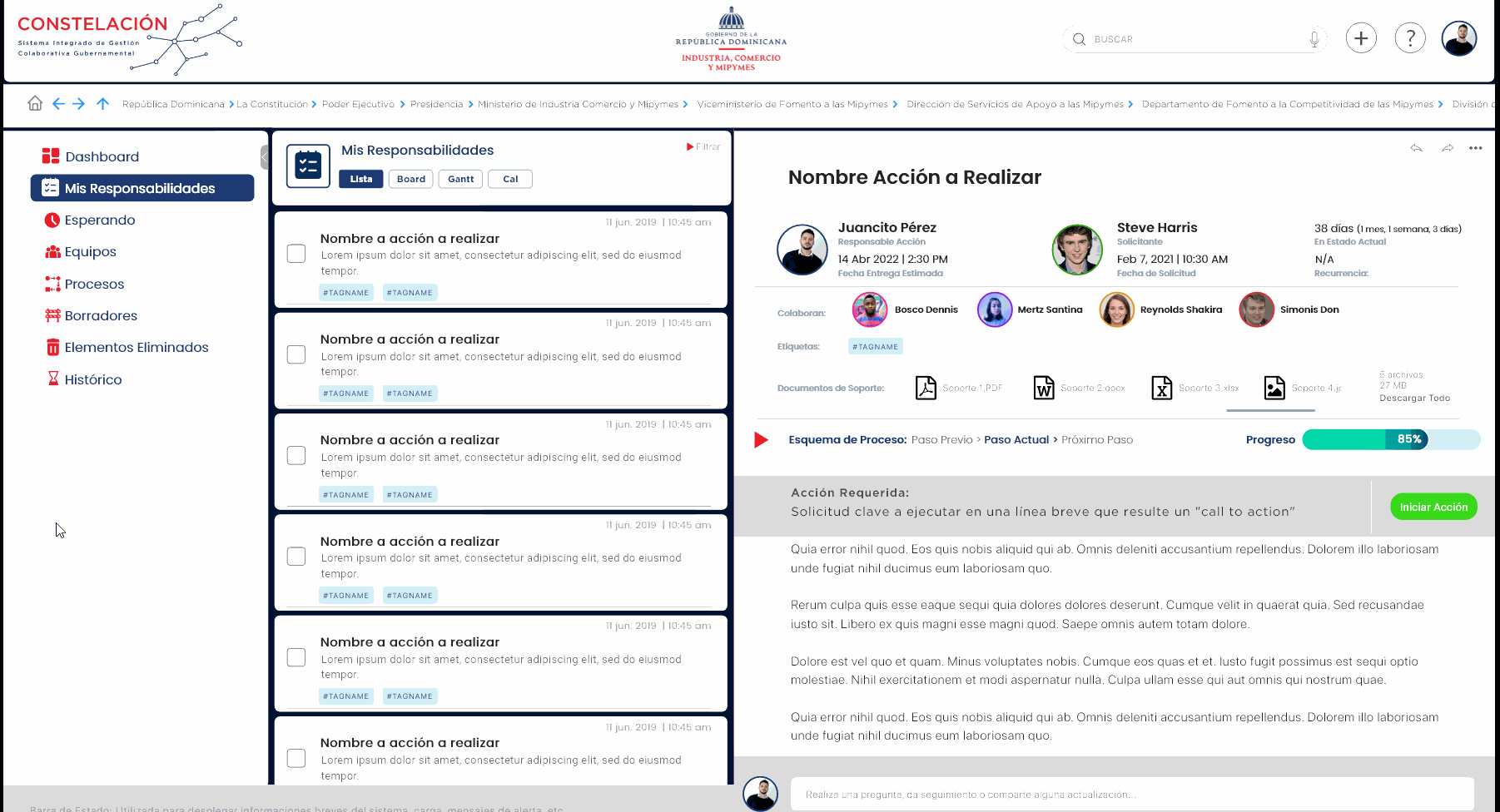
Task: Collapse the left sidebar using its edge handle
Action: [264, 156]
